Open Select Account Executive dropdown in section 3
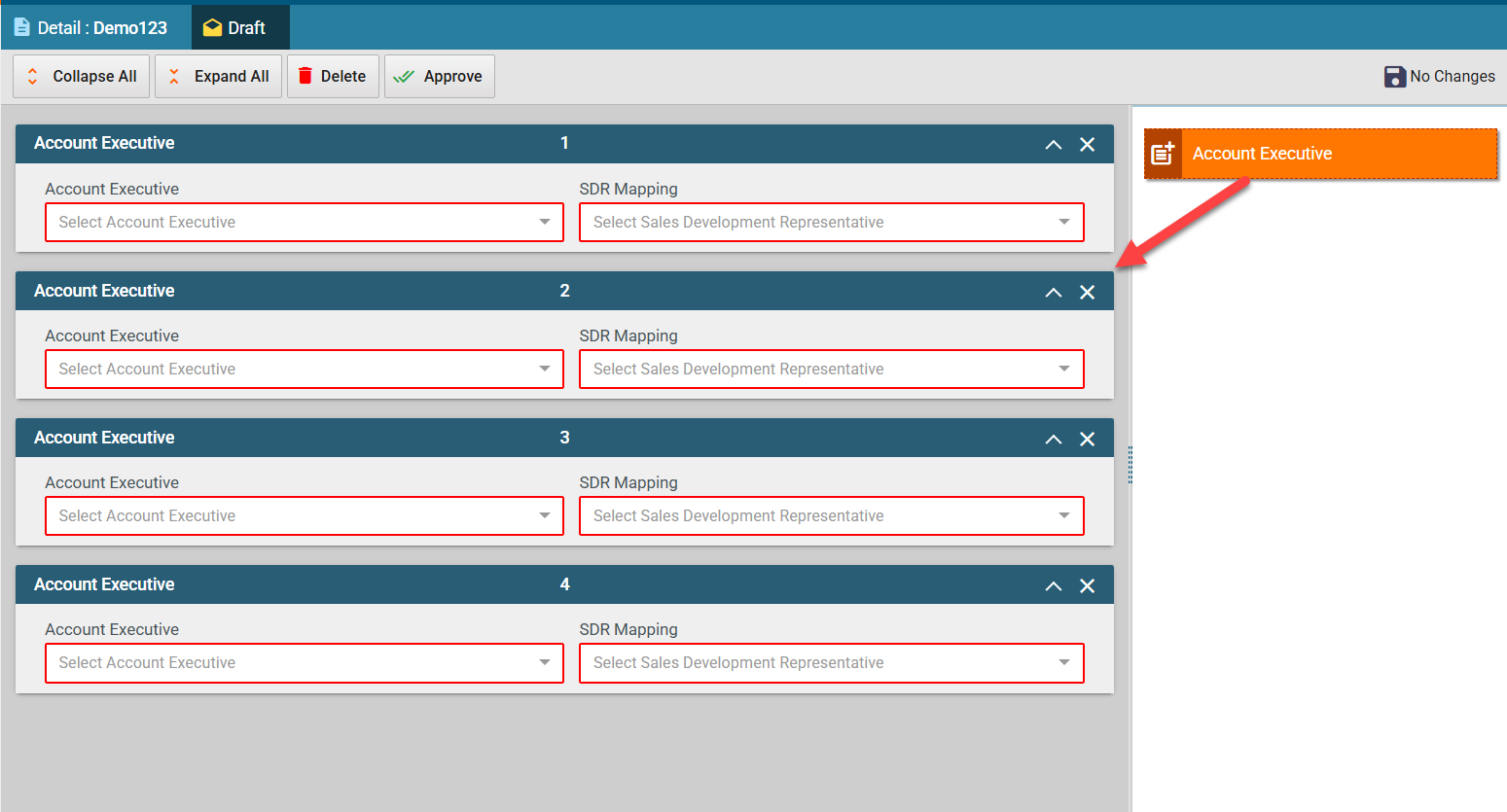This screenshot has height=812, width=1507. 304,515
